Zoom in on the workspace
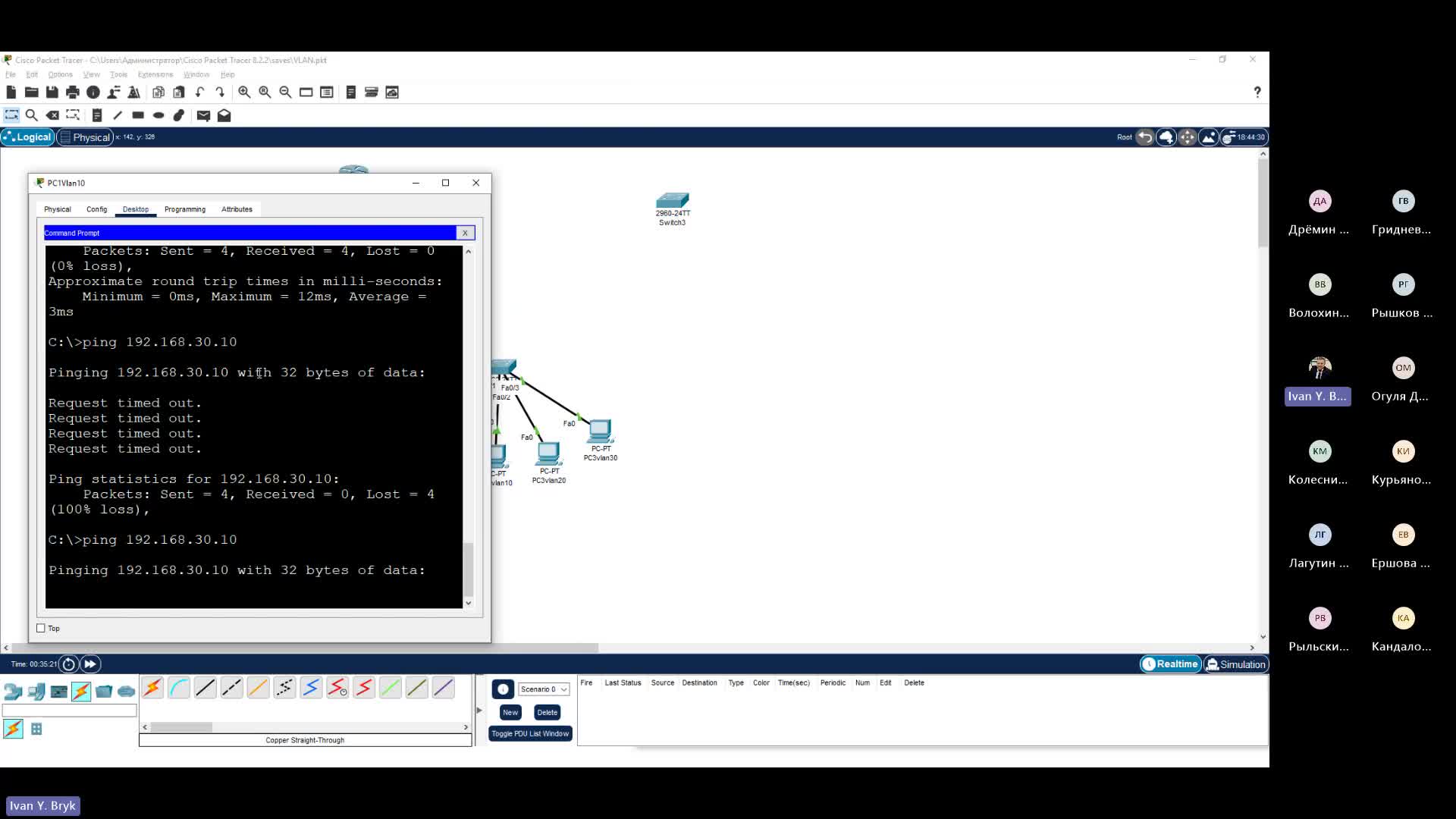The image size is (1456, 819). click(244, 92)
